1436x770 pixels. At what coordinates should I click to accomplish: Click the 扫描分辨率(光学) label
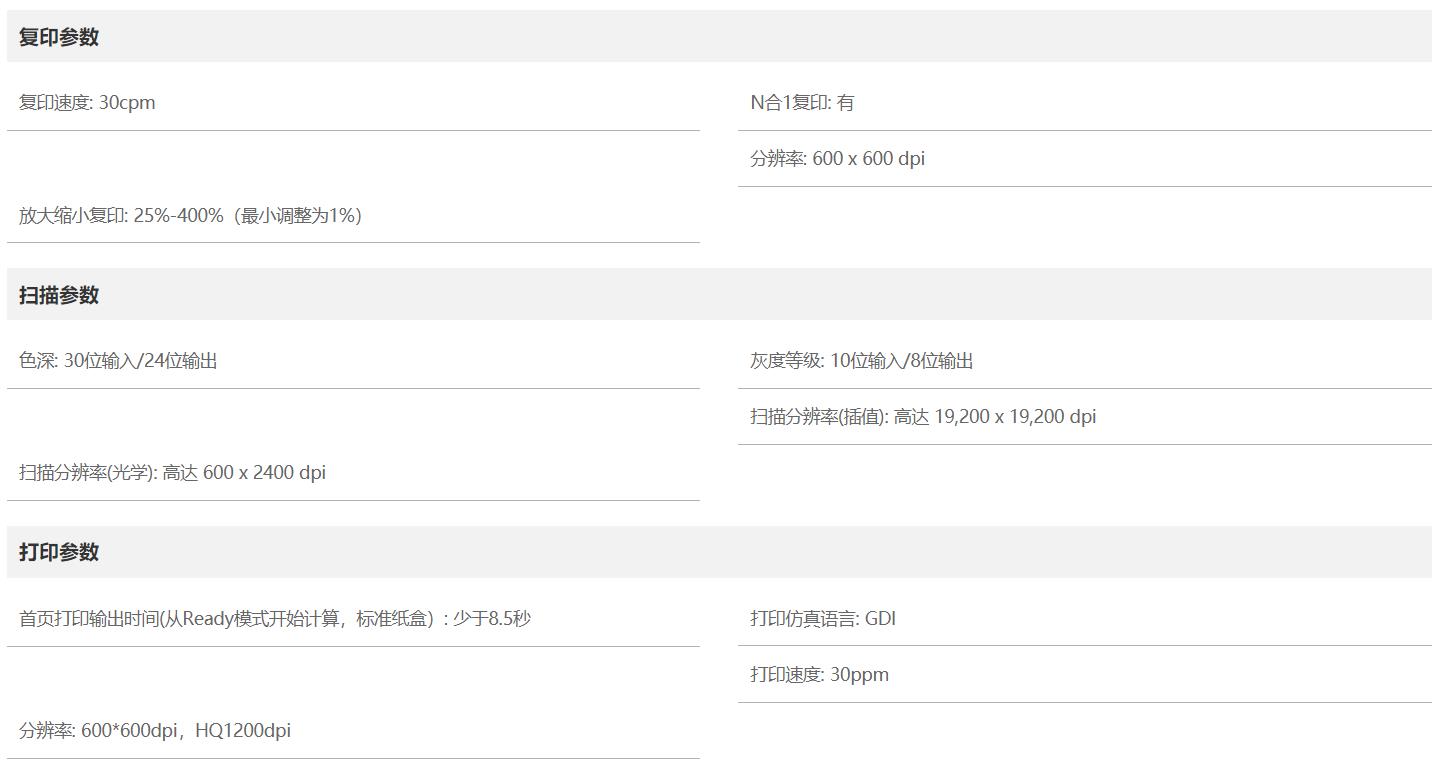pos(86,473)
